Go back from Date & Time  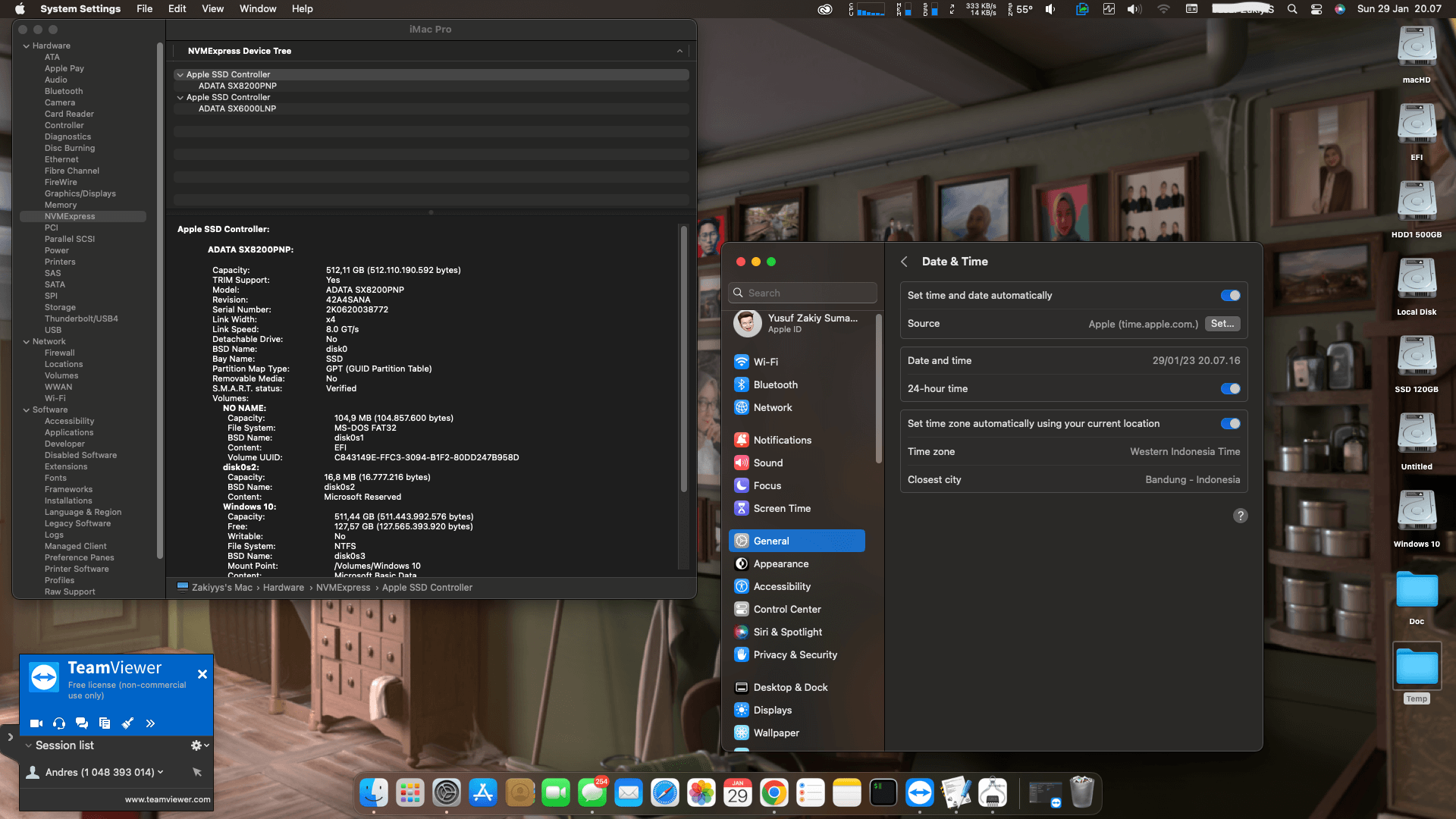[904, 262]
